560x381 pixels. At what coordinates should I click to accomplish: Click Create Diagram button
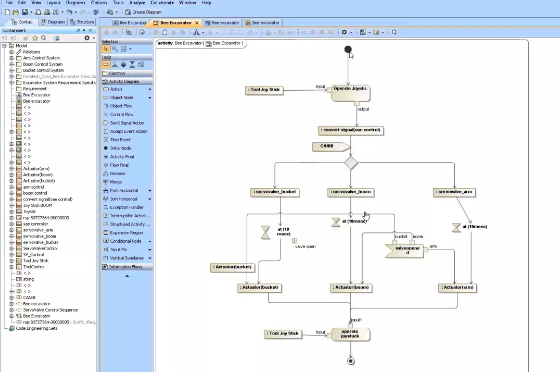(144, 12)
